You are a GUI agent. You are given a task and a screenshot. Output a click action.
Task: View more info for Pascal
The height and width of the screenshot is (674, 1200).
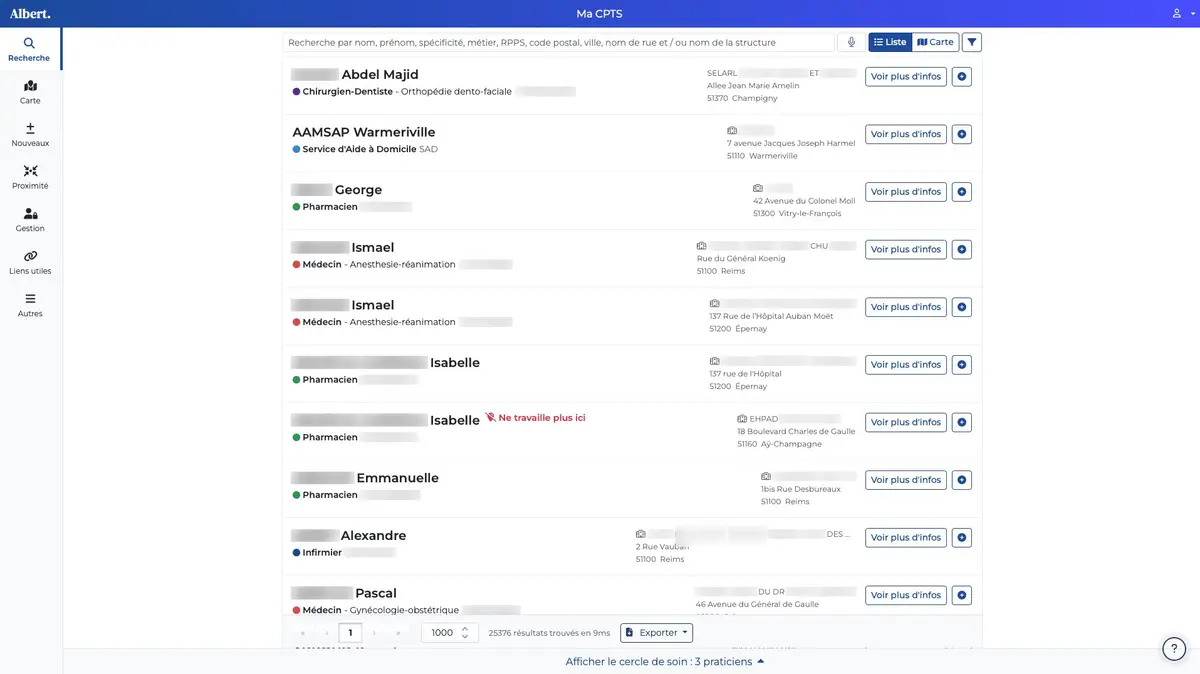tap(906, 595)
